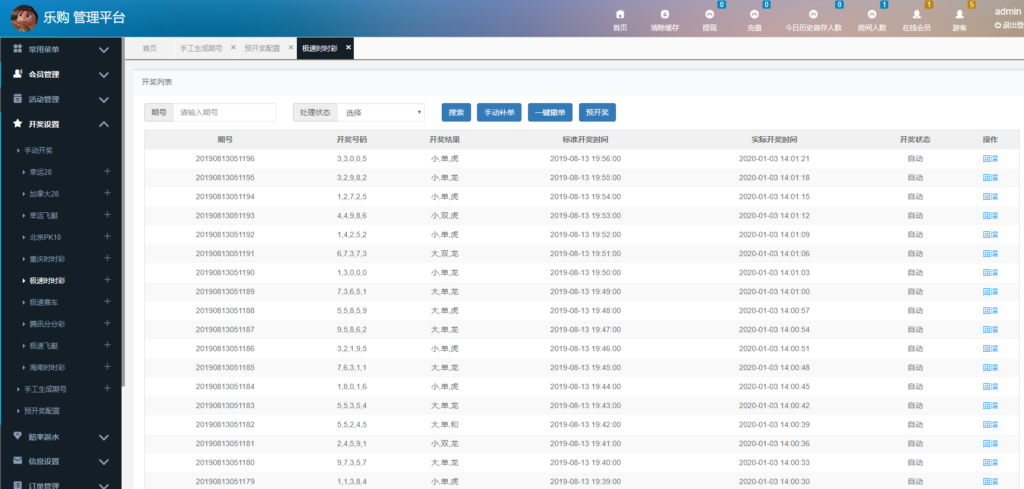Screen dimensions: 1024x489
Task: Click the plus icon next to 海南时时彩
Action: [107, 367]
